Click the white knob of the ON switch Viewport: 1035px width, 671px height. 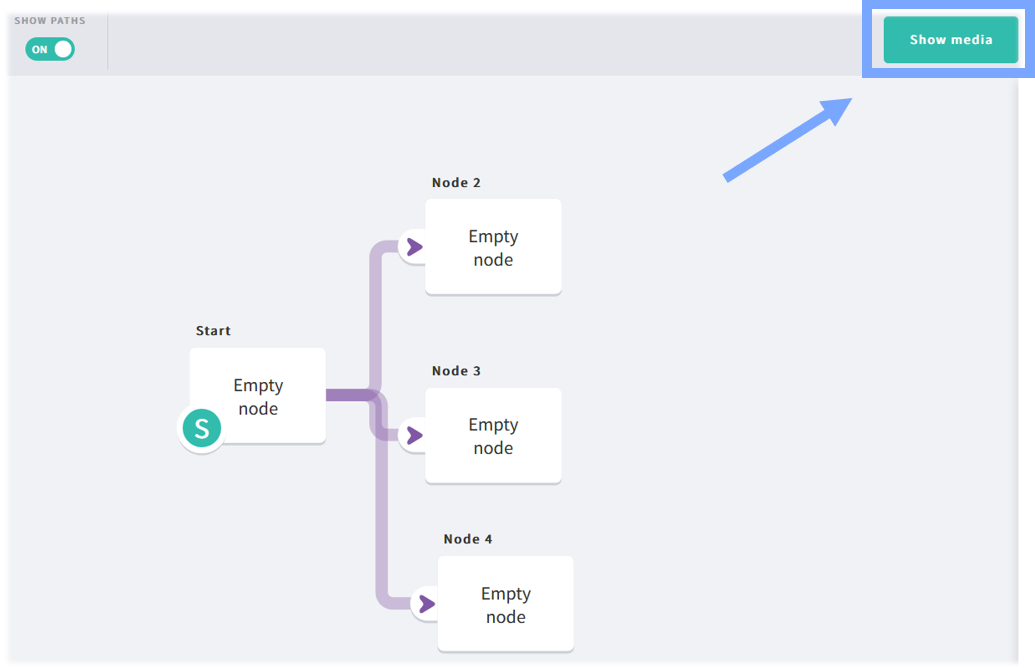[x=63, y=49]
